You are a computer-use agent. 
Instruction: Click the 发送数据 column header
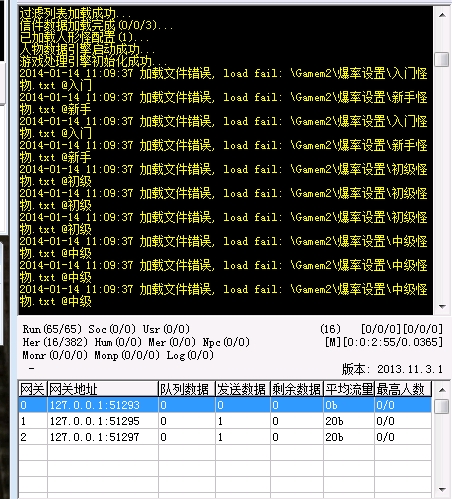click(243, 389)
